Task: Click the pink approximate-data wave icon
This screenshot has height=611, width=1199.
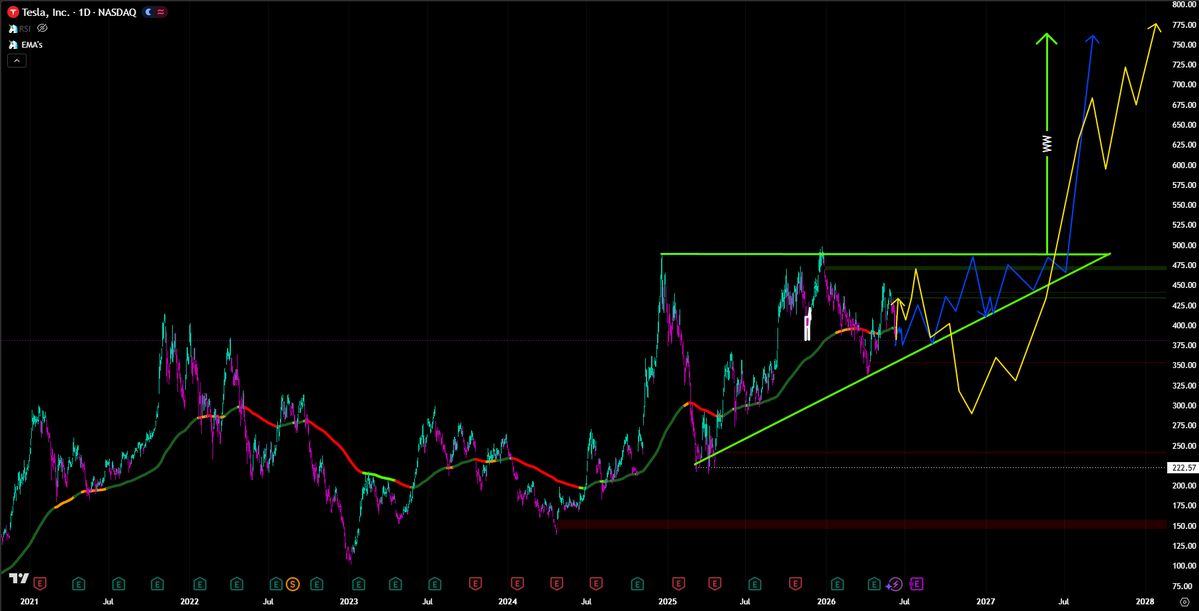Action: pos(161,12)
